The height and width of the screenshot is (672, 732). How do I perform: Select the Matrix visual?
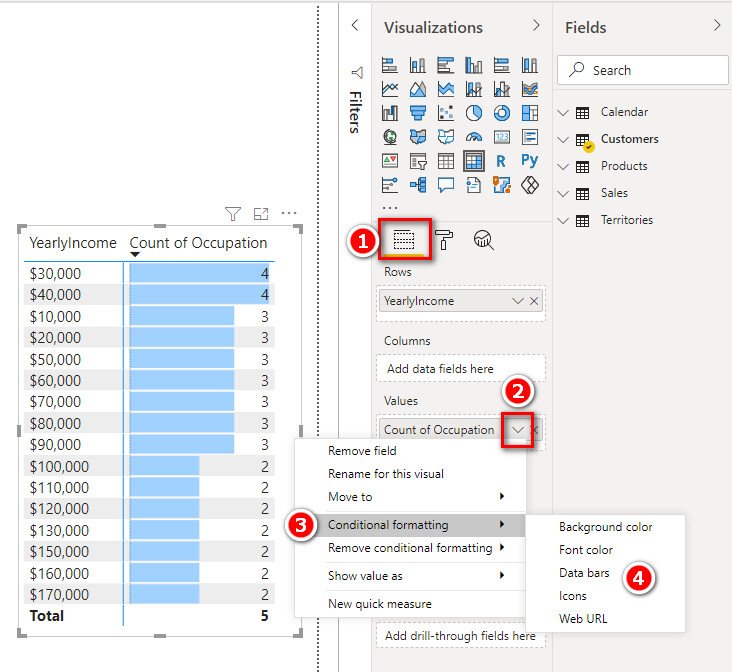474,161
